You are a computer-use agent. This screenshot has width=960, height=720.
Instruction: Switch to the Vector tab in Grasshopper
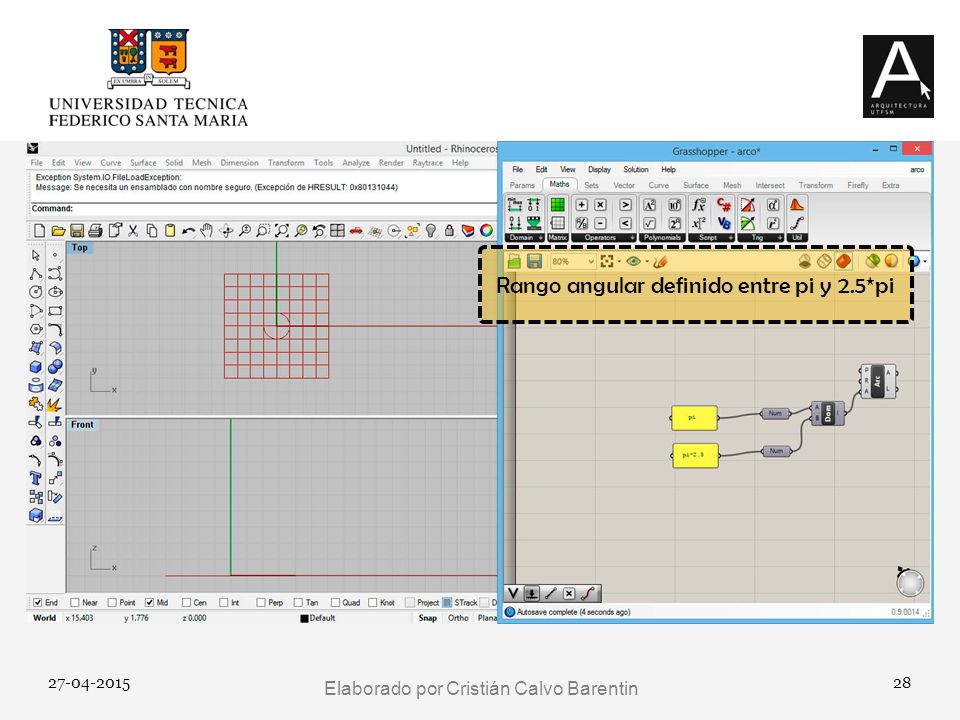[x=624, y=185]
